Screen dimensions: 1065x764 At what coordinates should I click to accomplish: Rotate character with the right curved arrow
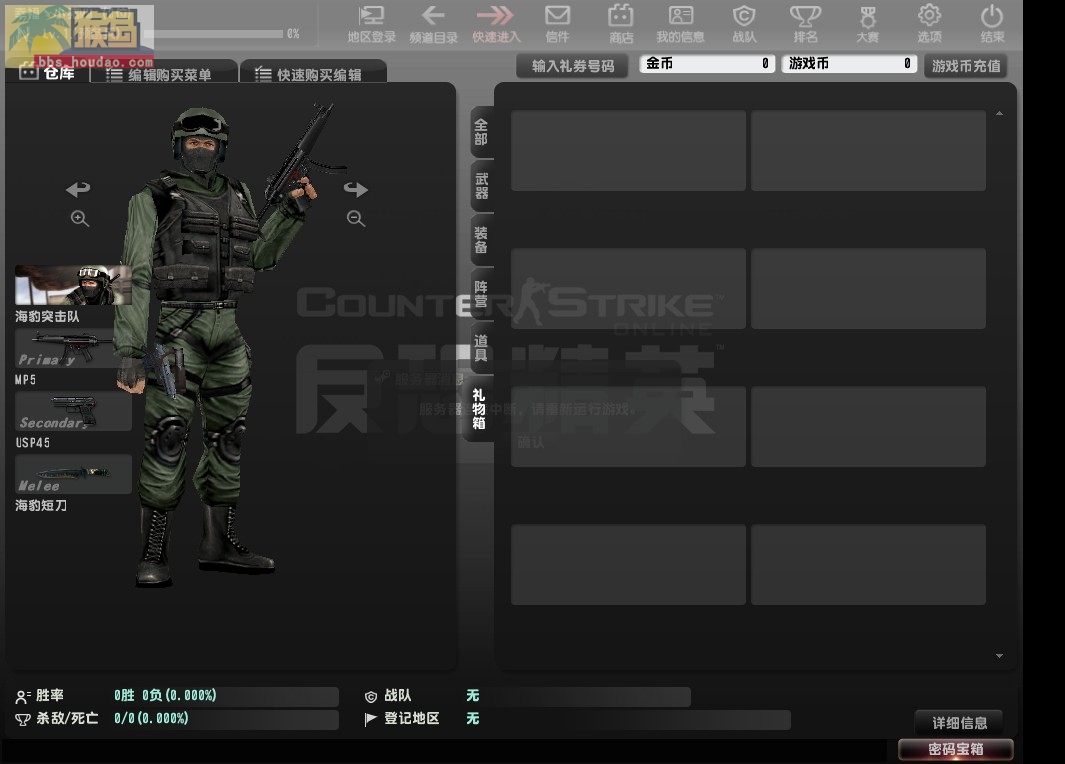pos(356,189)
